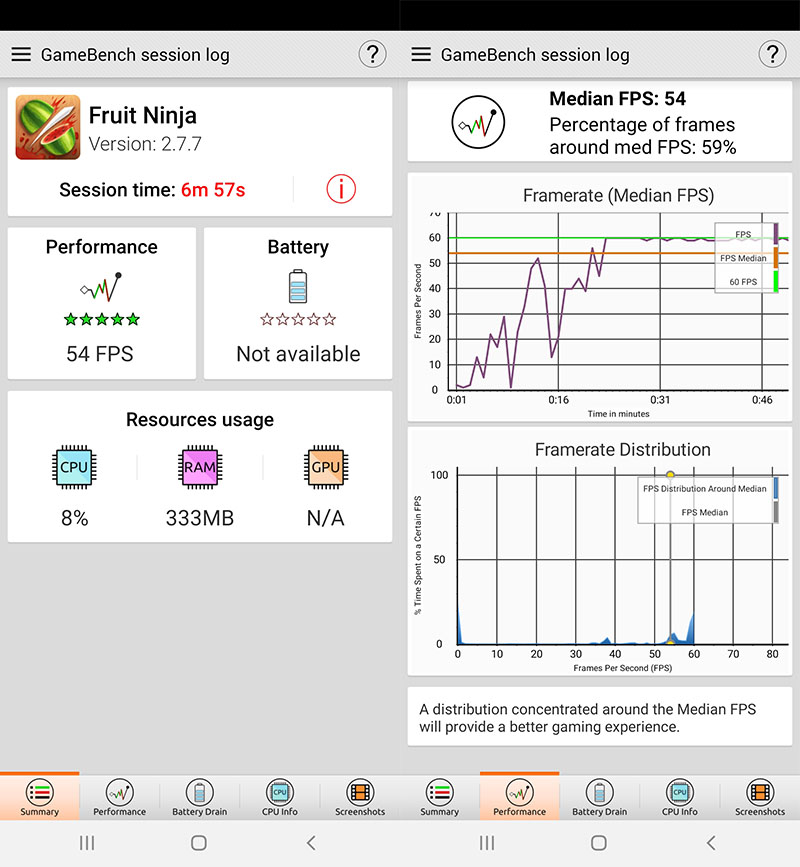Tap the GPU chip icon
This screenshot has width=800, height=867.
tap(326, 467)
